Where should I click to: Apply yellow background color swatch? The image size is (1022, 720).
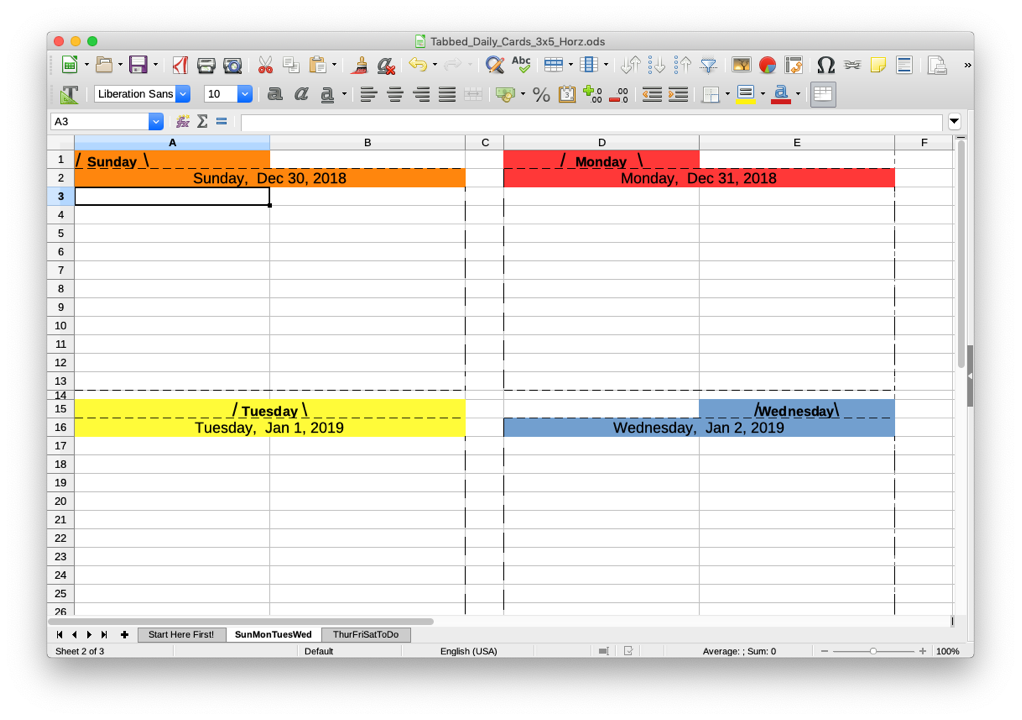point(746,94)
